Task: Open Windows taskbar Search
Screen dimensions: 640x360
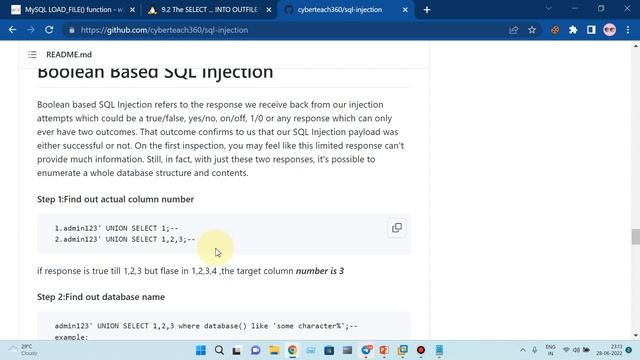Action: click(219, 350)
